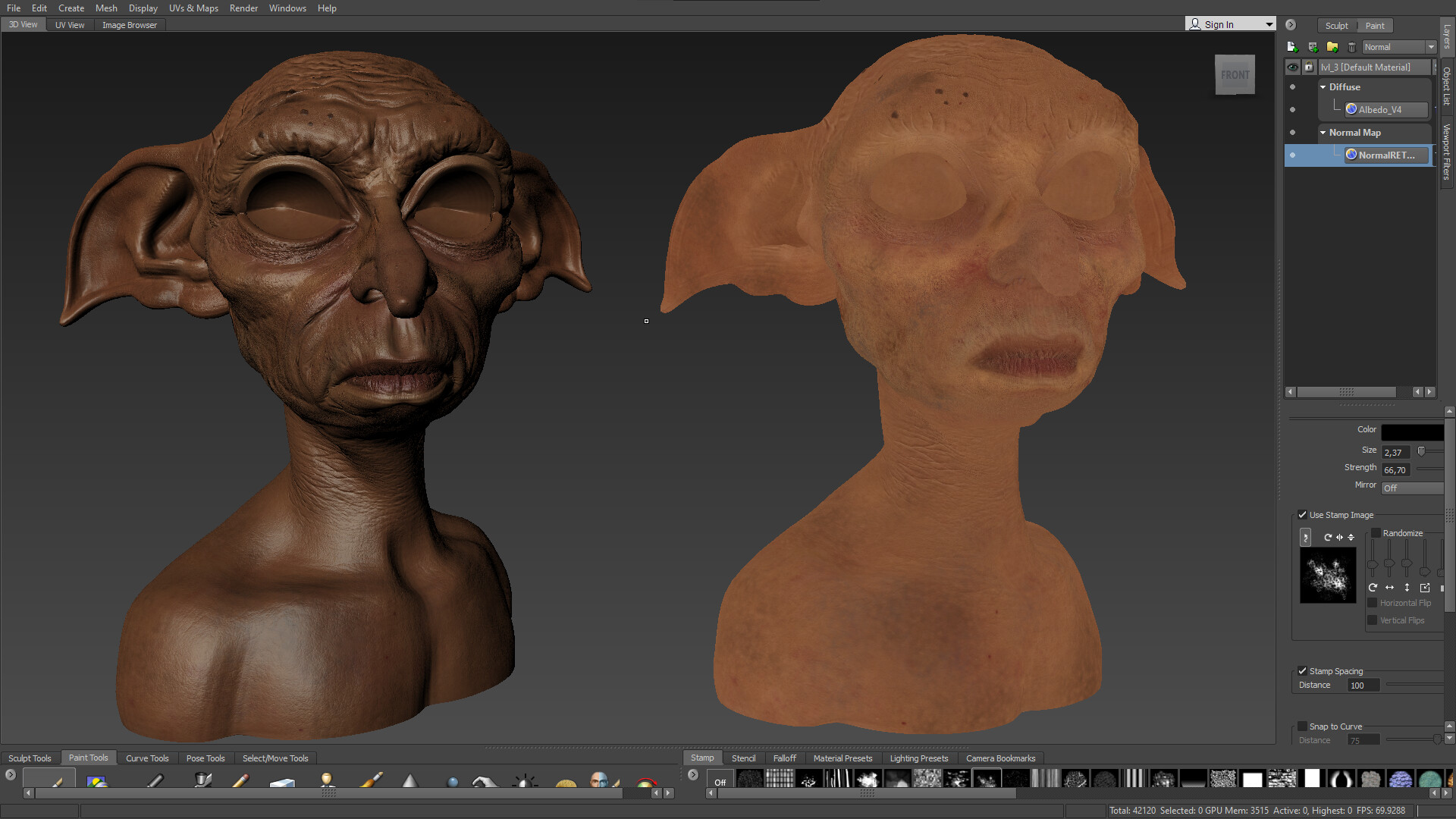Click the Sign In button
Viewport: 1456px width, 819px height.
tap(1217, 23)
